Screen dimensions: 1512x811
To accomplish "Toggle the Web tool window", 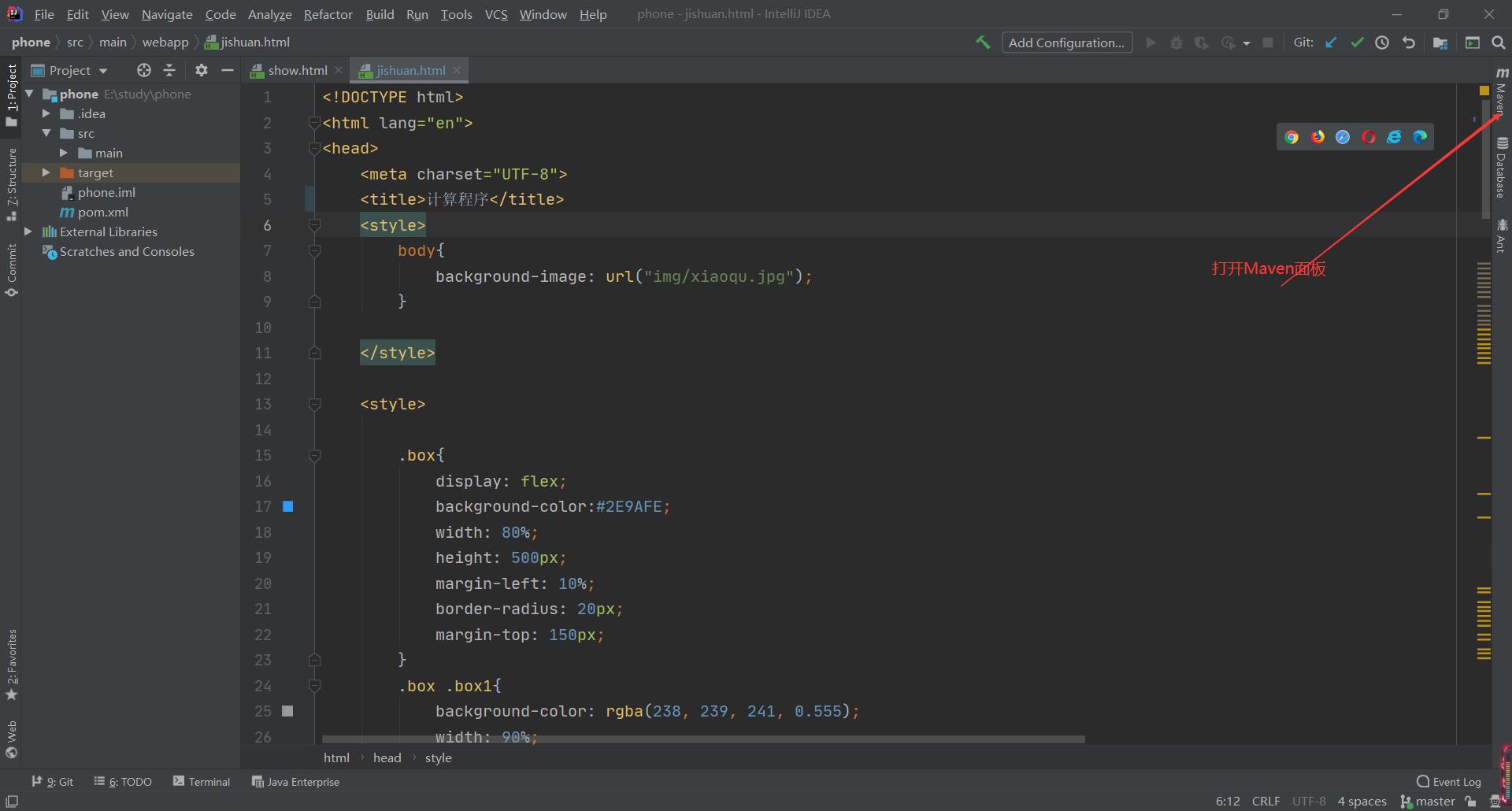I will tap(11, 739).
